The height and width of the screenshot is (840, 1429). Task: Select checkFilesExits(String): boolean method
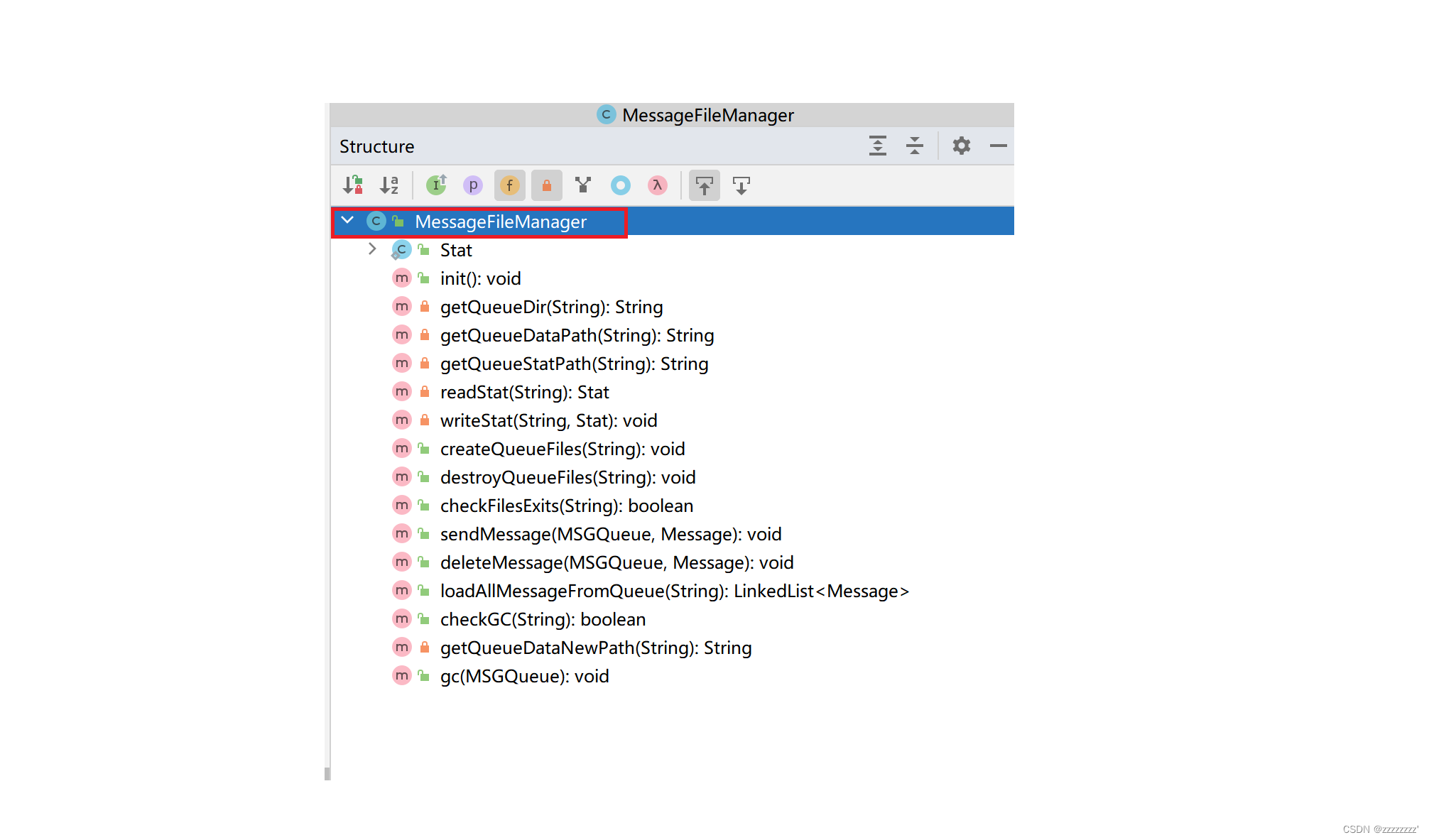click(x=673, y=506)
